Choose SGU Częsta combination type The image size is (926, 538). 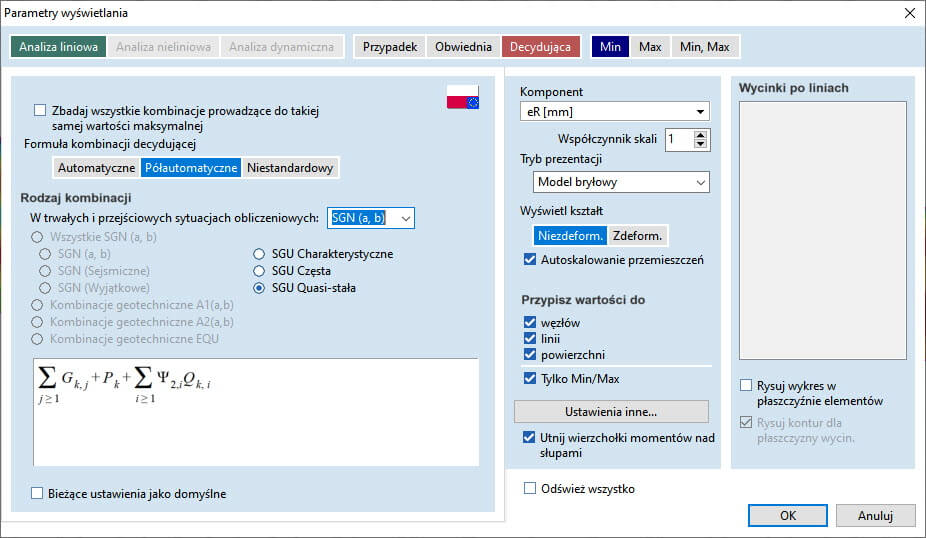261,271
